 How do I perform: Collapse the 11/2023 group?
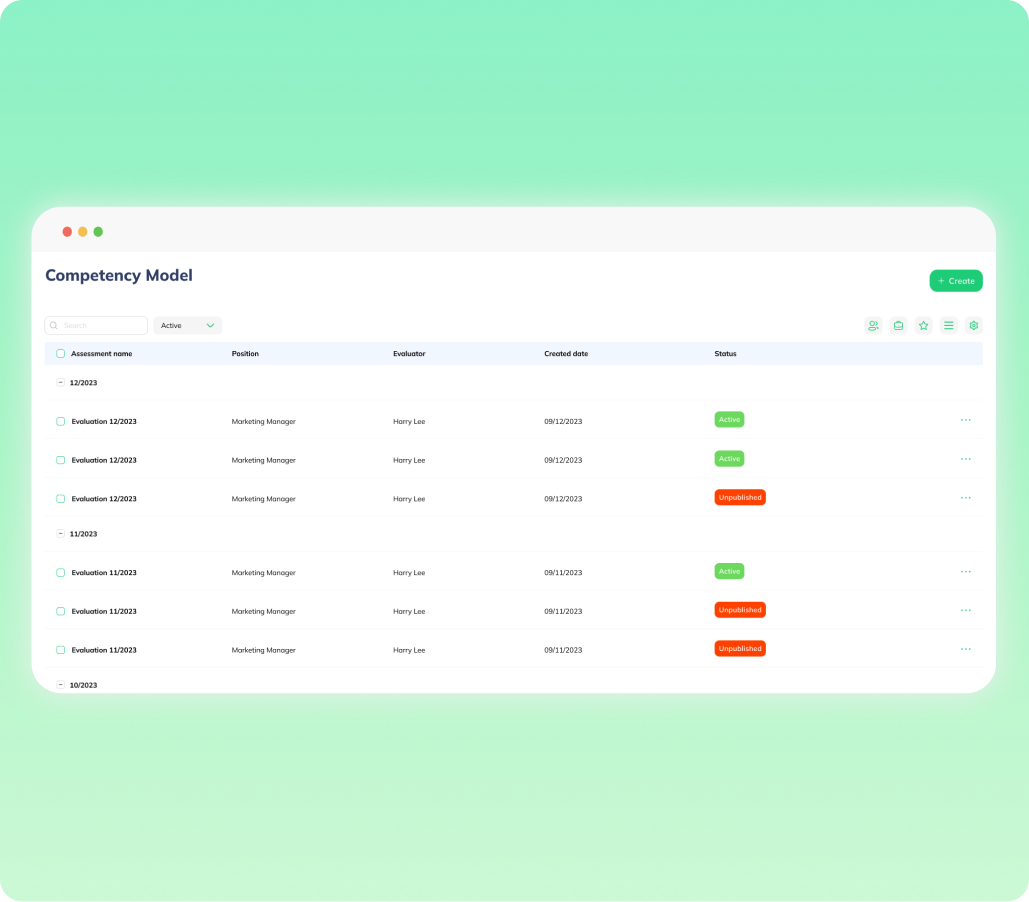[x=61, y=534]
